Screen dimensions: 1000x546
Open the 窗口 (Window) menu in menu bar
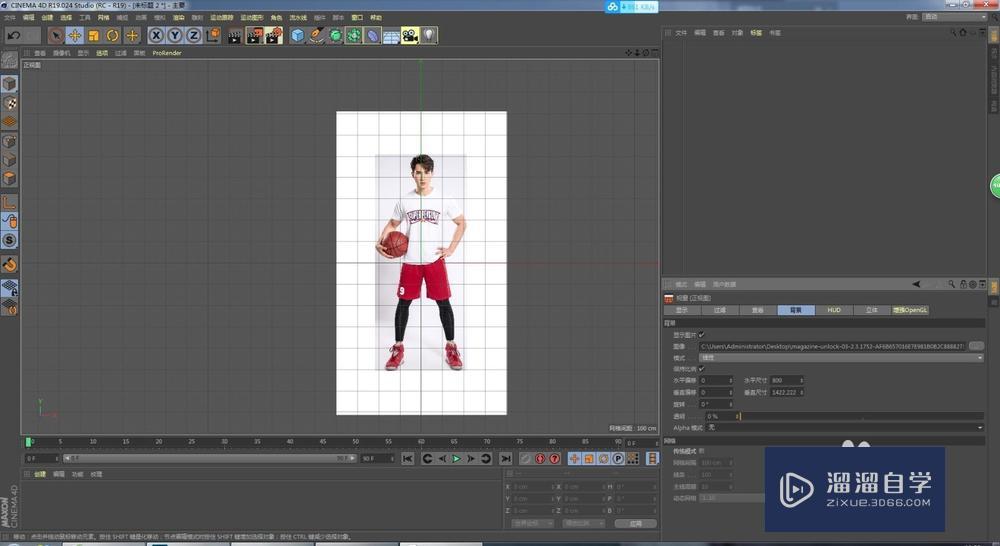[357, 17]
